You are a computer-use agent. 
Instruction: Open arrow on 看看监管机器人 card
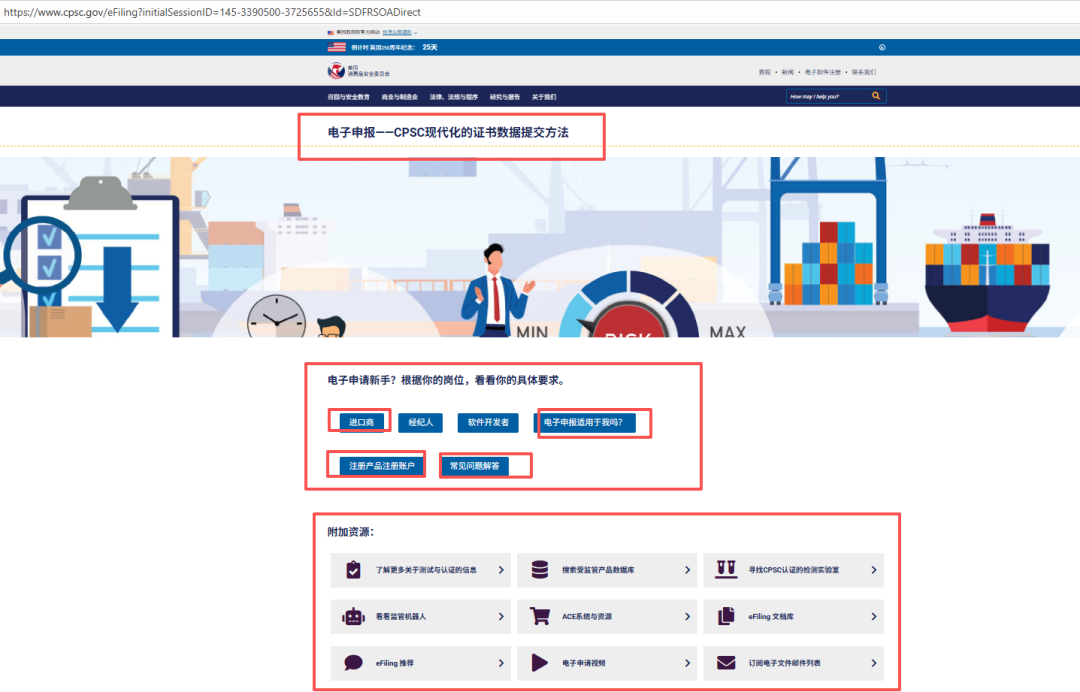click(x=501, y=617)
